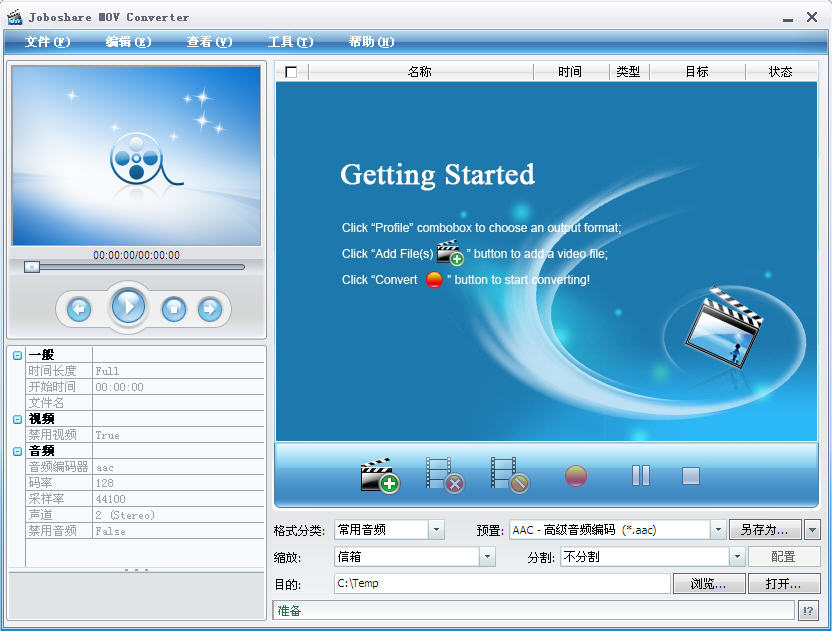The width and height of the screenshot is (832, 631).
Task: Click the remove file film icon
Action: pyautogui.click(x=445, y=475)
